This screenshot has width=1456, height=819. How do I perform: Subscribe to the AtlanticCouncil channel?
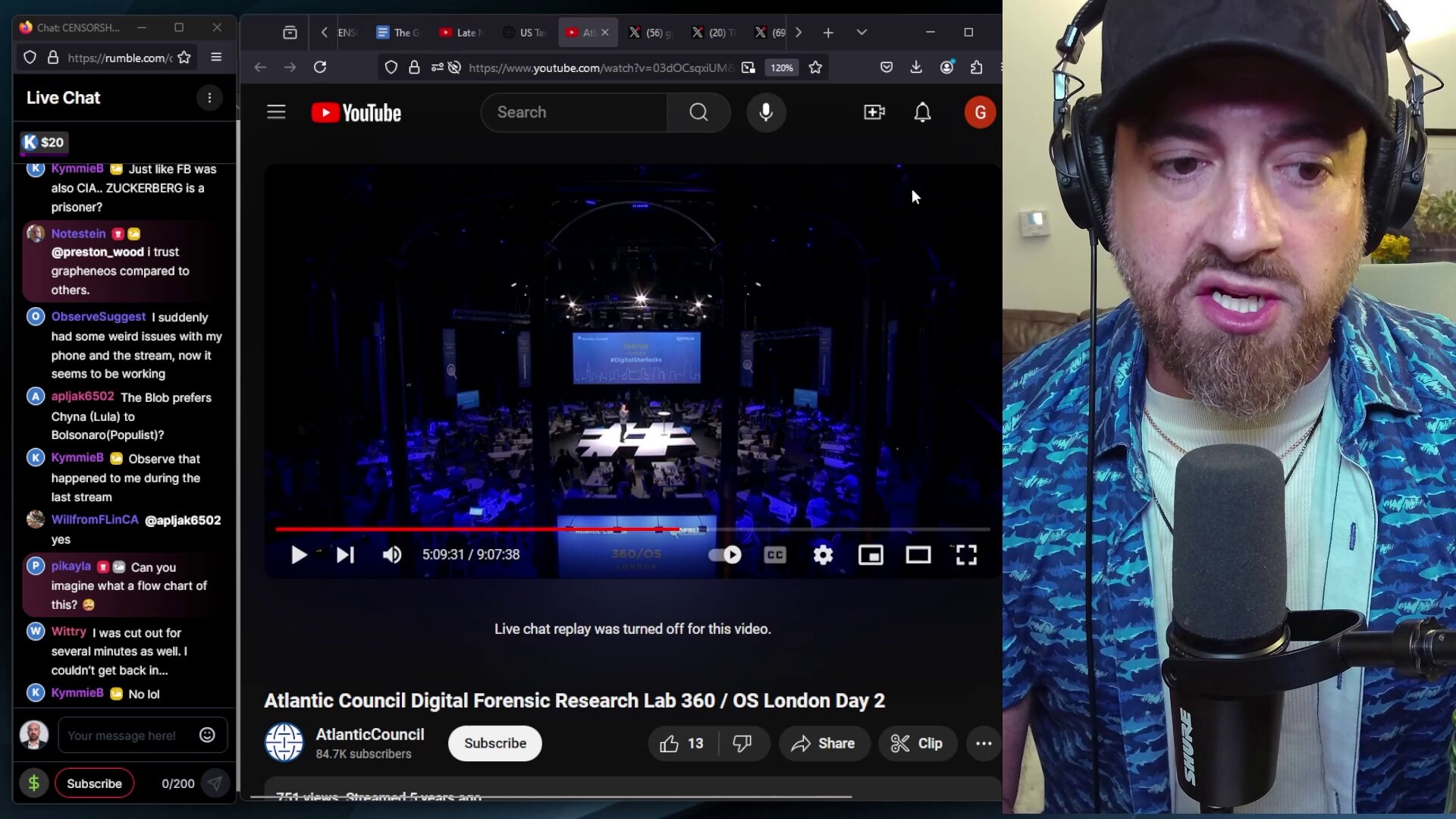(x=495, y=743)
